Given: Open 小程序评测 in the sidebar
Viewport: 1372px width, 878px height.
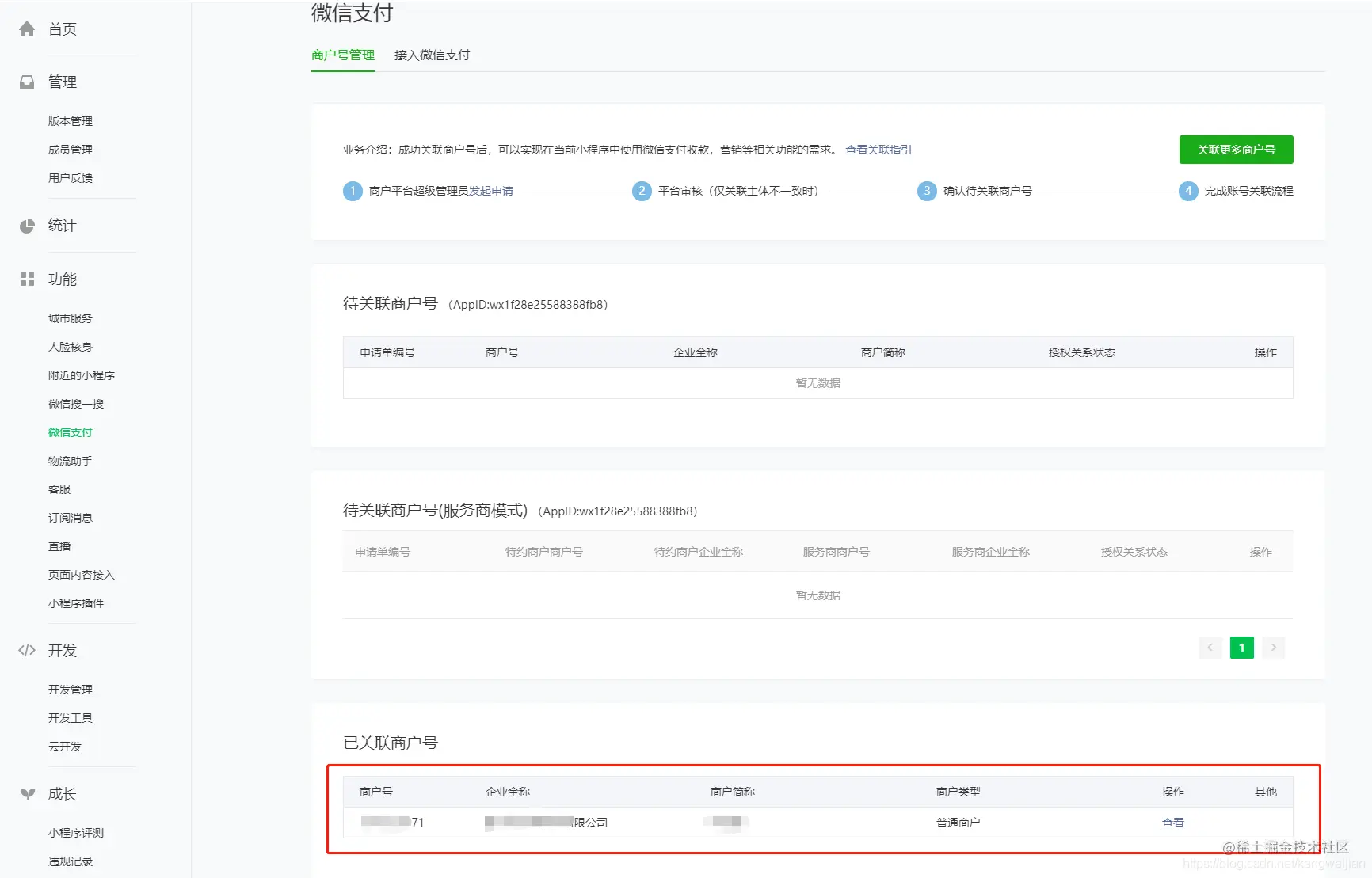Looking at the screenshot, I should 76,833.
